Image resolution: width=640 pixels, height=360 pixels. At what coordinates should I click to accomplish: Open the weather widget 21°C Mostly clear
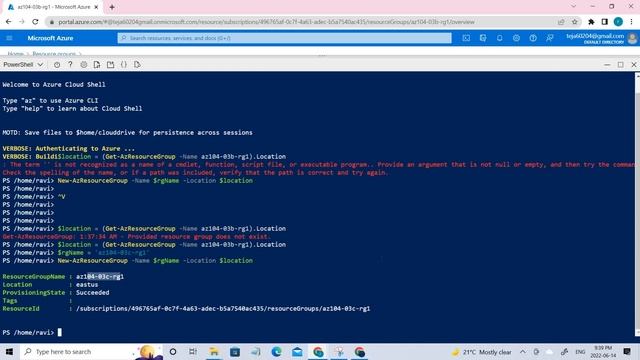coord(482,352)
